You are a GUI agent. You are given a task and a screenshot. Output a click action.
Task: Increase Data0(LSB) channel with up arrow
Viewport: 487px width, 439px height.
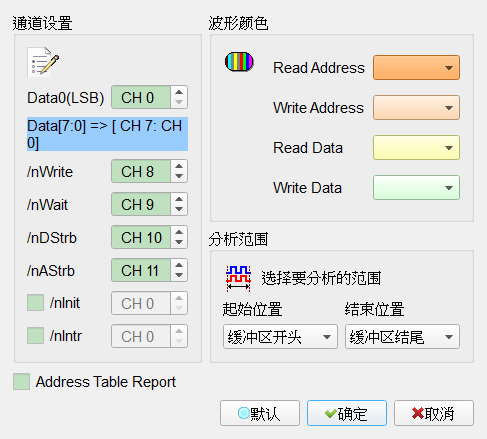(x=179, y=92)
